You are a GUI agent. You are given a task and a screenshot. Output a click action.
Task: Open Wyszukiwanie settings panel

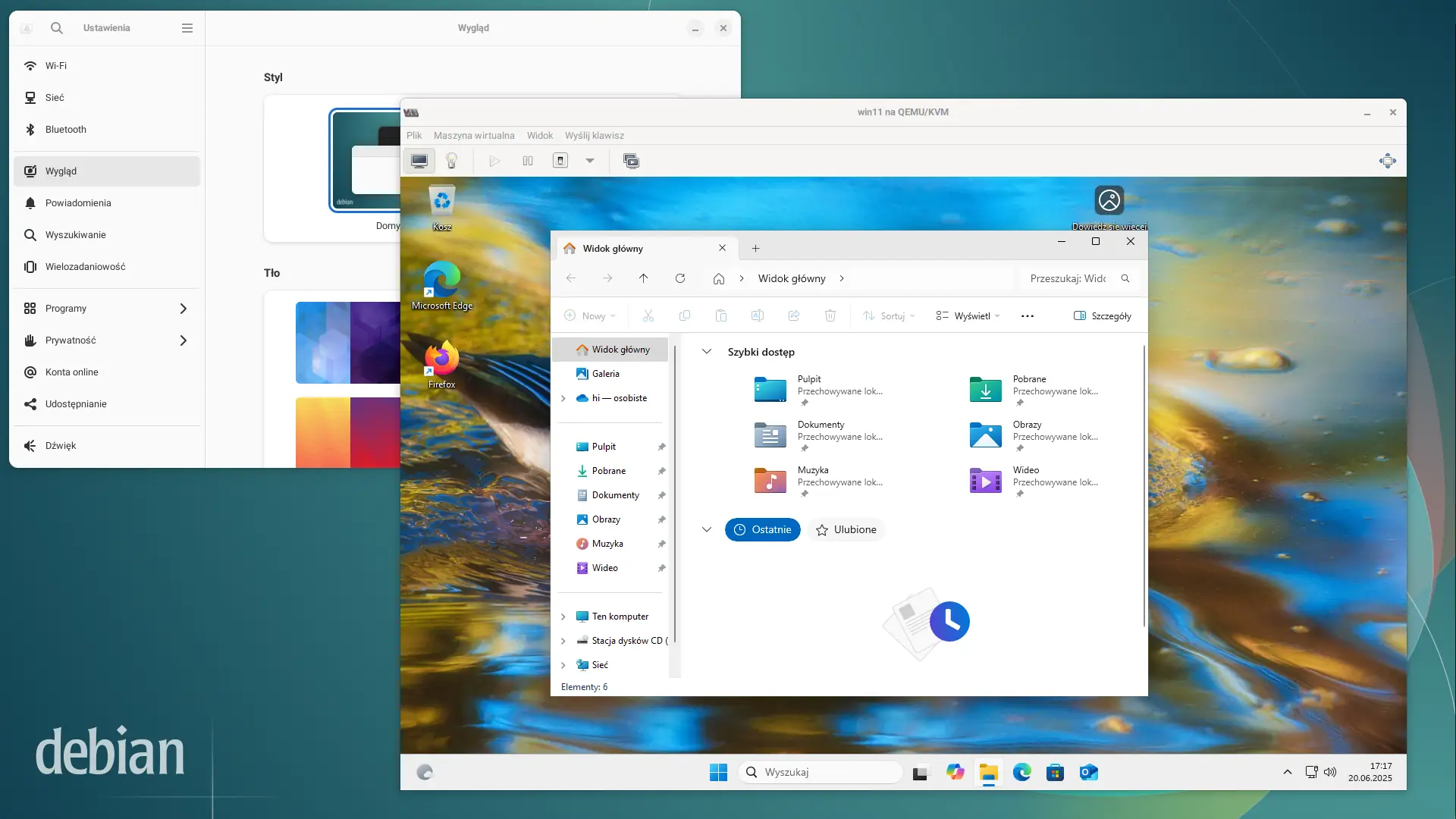click(x=107, y=235)
